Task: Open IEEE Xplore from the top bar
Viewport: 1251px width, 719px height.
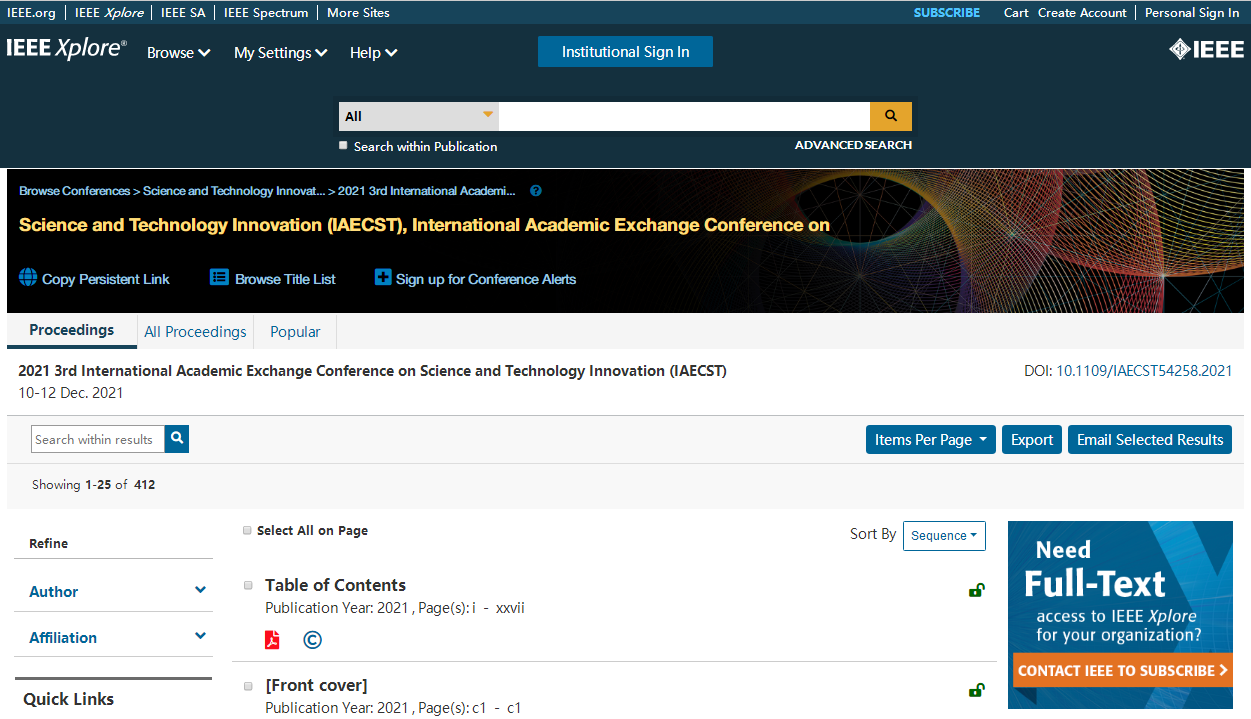Action: pos(109,13)
